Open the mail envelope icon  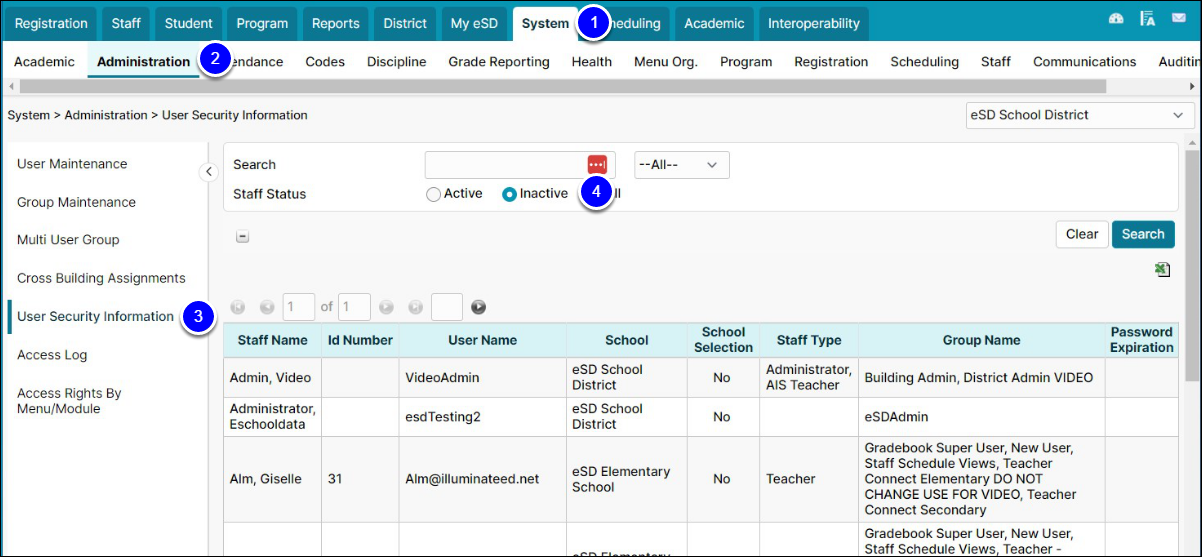[1180, 19]
